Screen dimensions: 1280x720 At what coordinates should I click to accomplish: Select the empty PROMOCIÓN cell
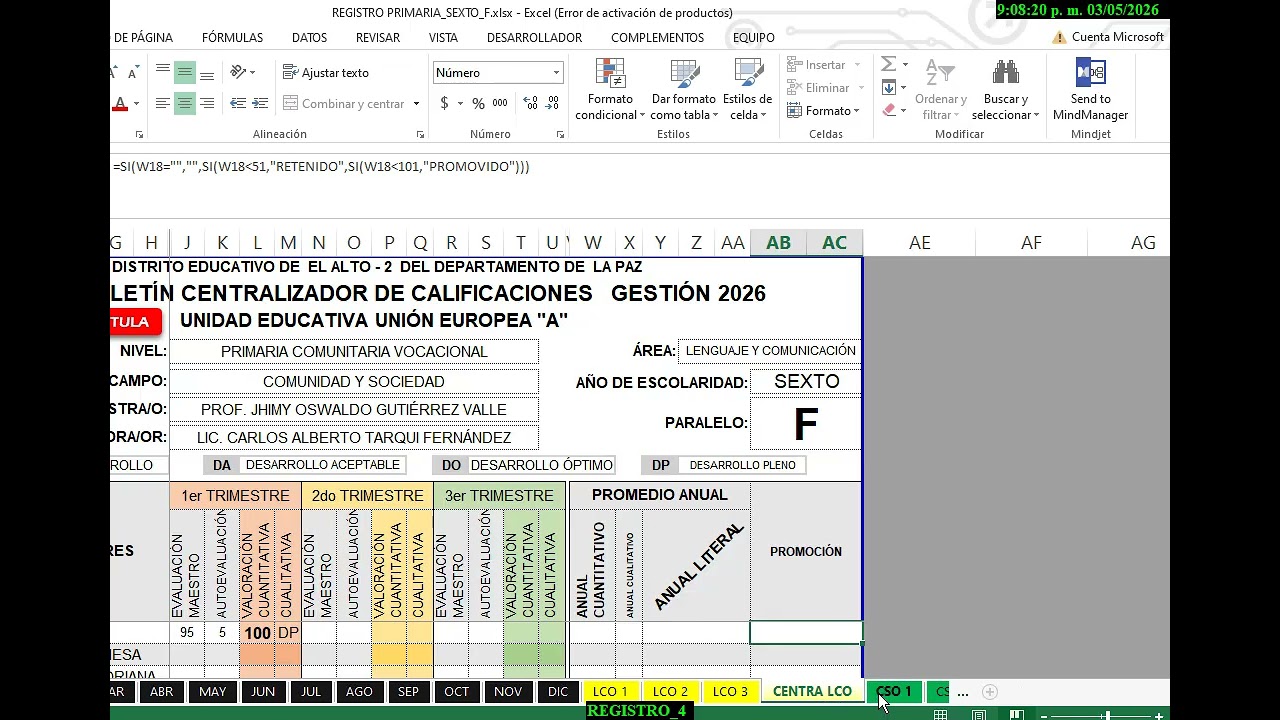[806, 632]
